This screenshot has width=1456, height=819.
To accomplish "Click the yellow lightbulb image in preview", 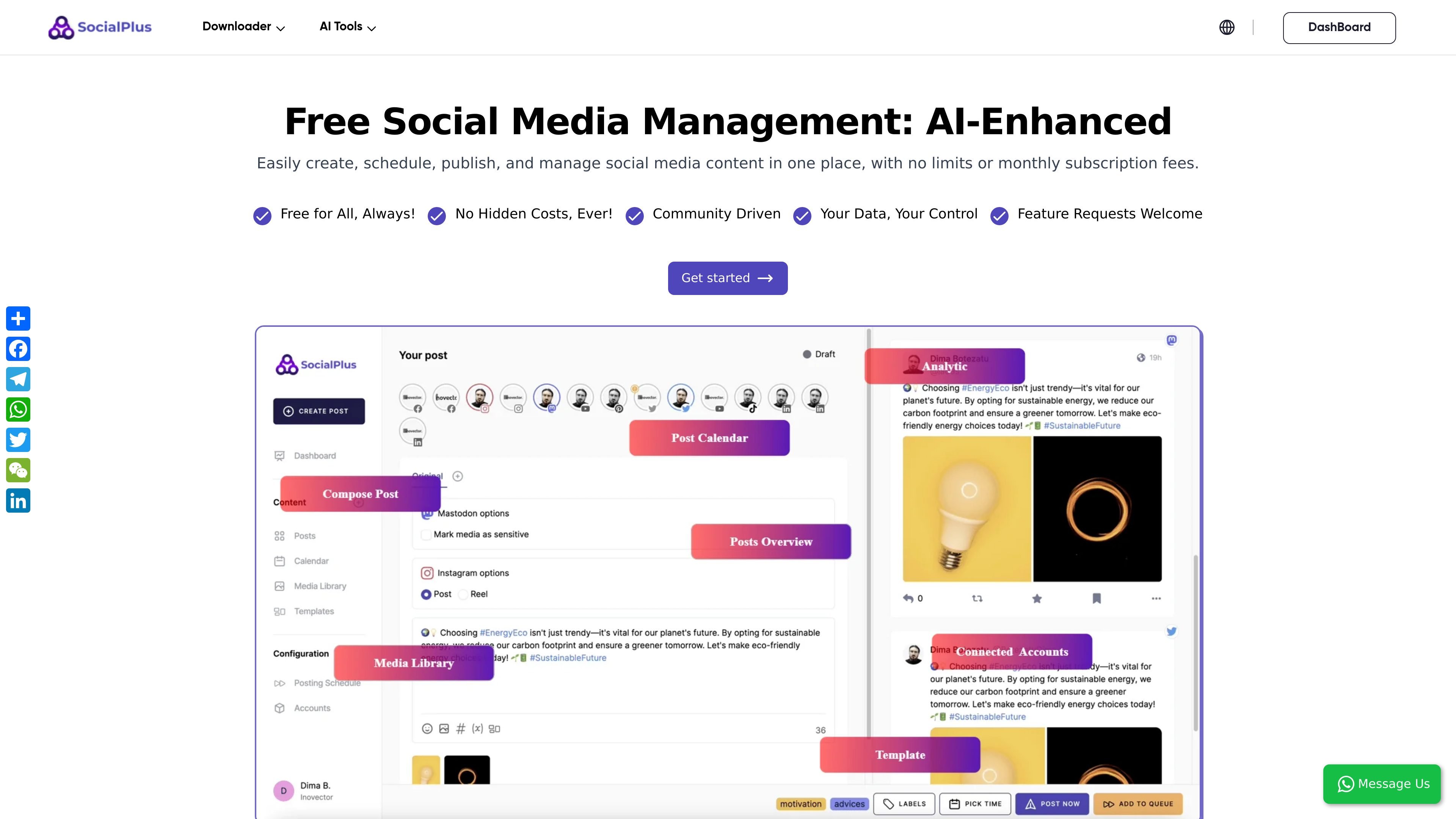I will click(x=967, y=509).
